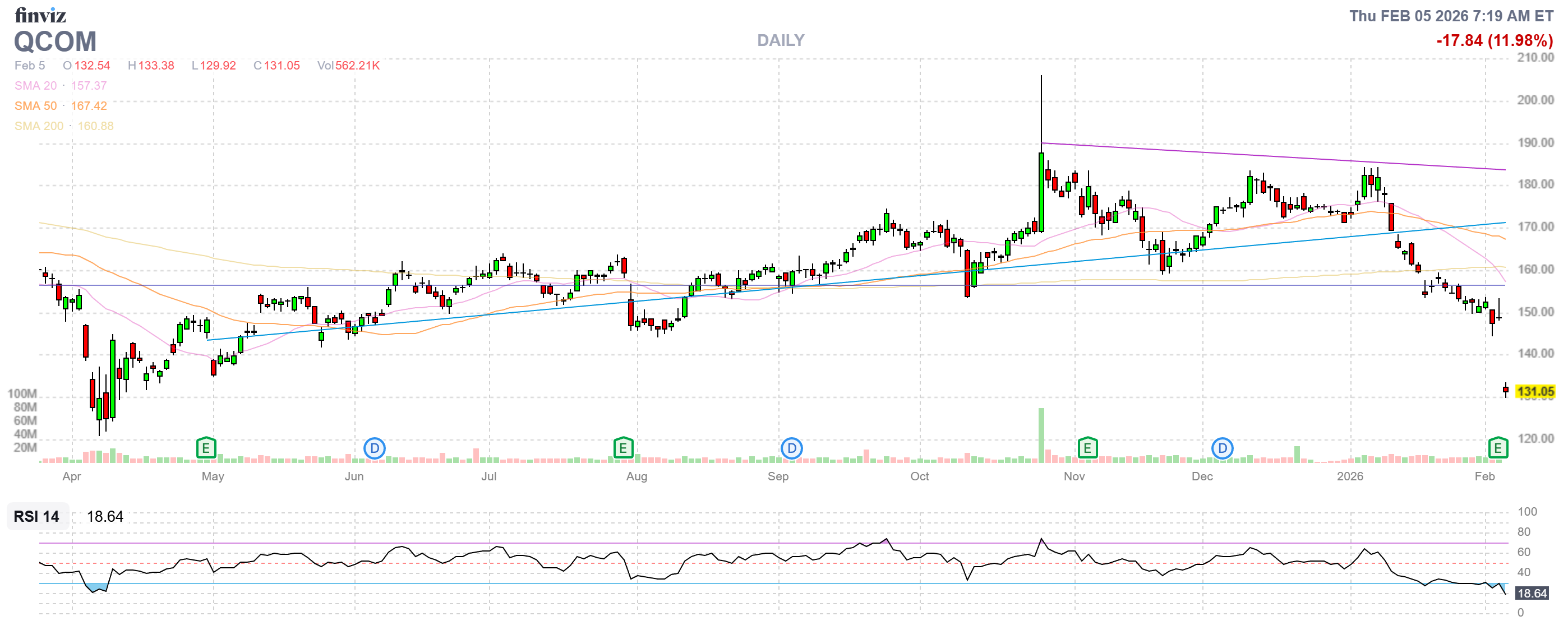Click the QCOM ticker symbol
1568x630 pixels.
point(55,42)
